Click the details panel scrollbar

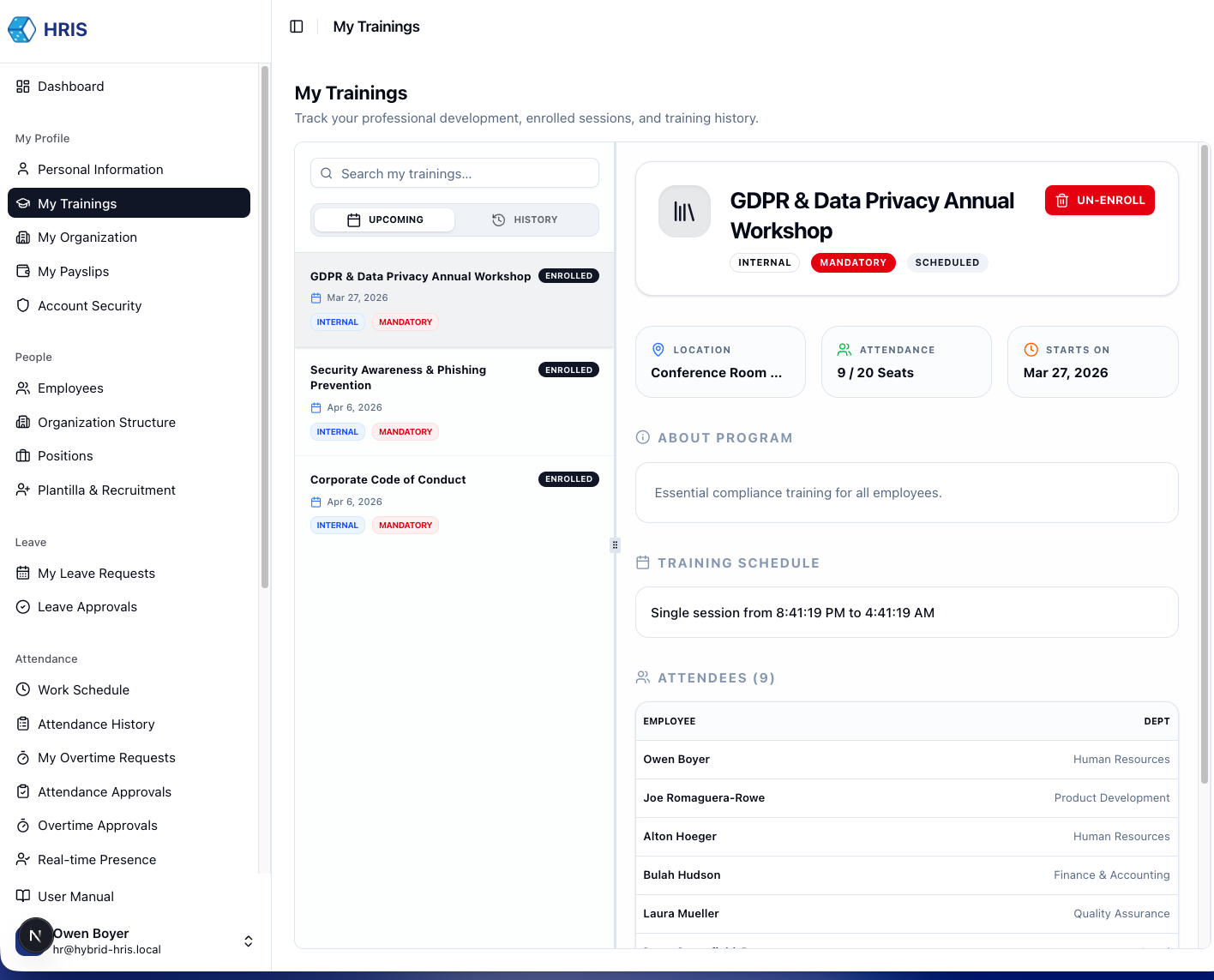[1204, 463]
